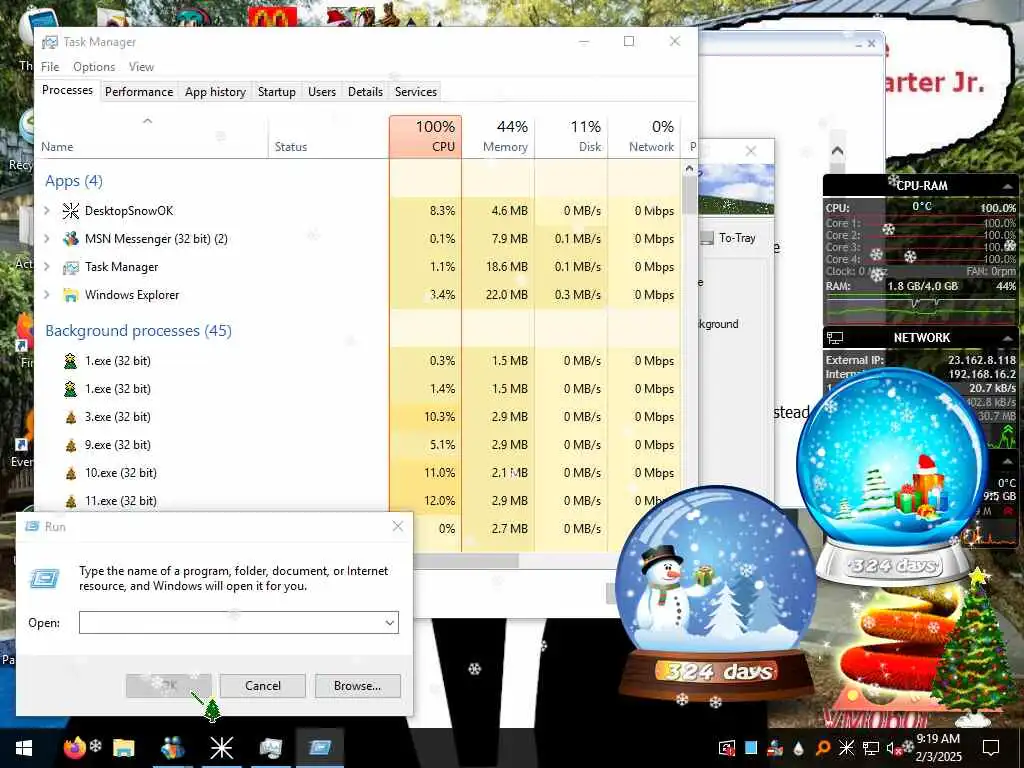Click the Task Manager row icon in Apps
Image resolution: width=1024 pixels, height=768 pixels.
[71, 267]
